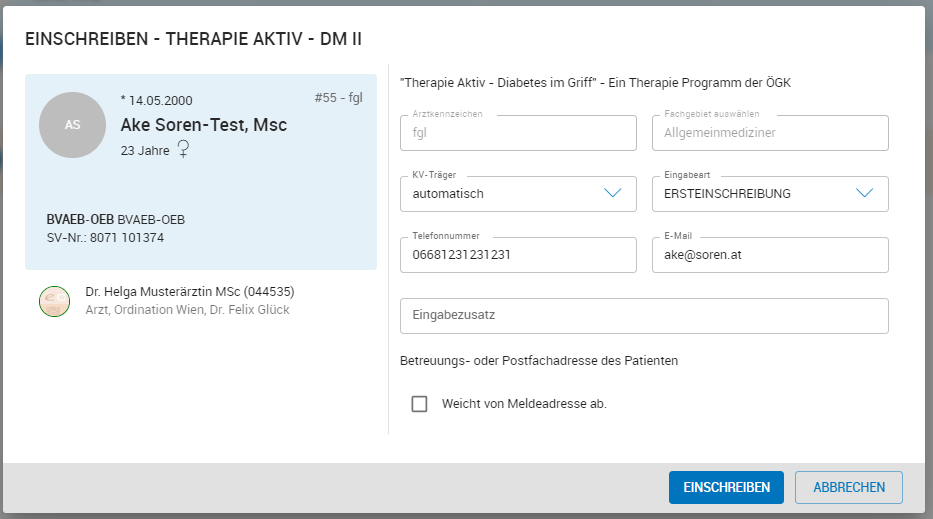Click the '#55 - fgl' patient identifier
This screenshot has height=519, width=933.
tap(339, 98)
